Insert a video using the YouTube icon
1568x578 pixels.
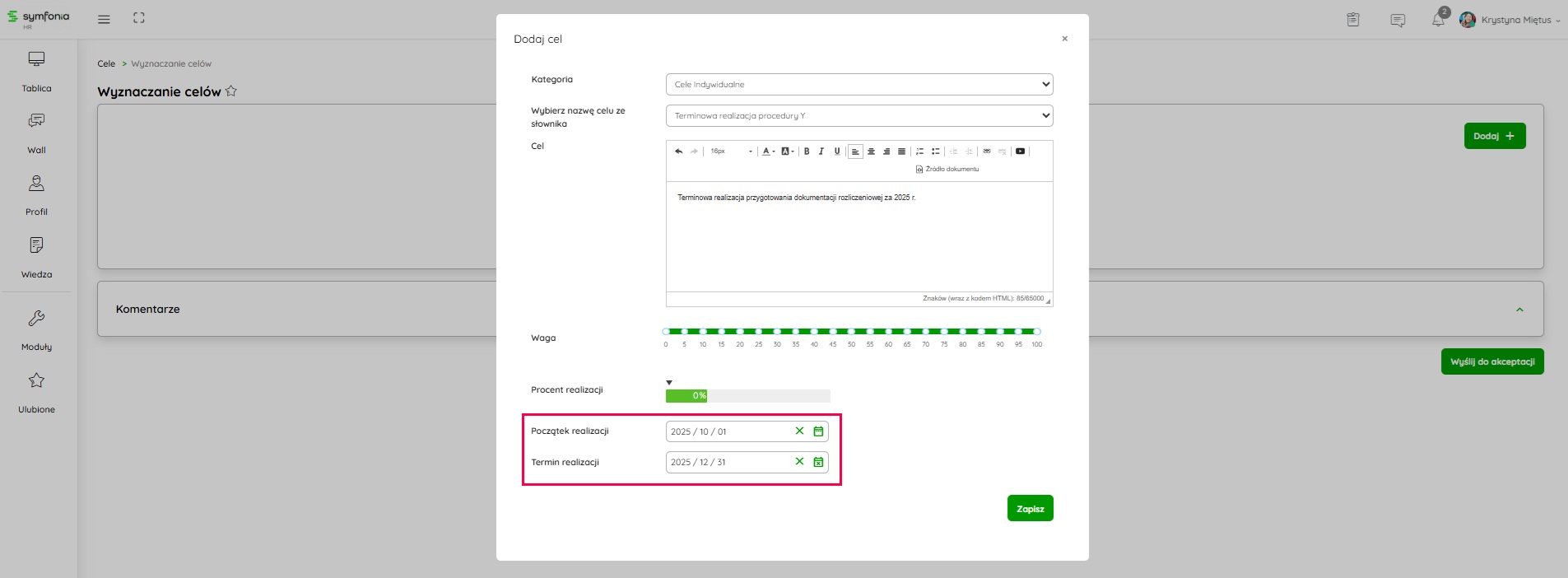(x=1020, y=151)
